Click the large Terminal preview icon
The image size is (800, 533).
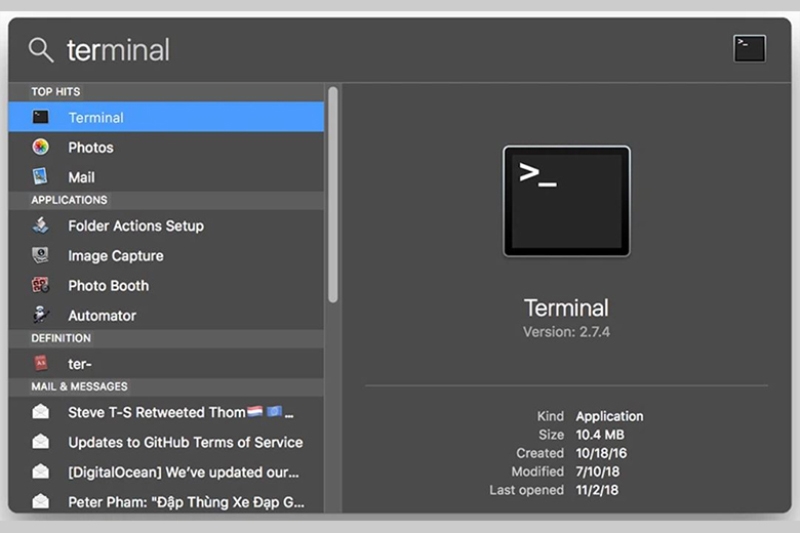point(566,201)
